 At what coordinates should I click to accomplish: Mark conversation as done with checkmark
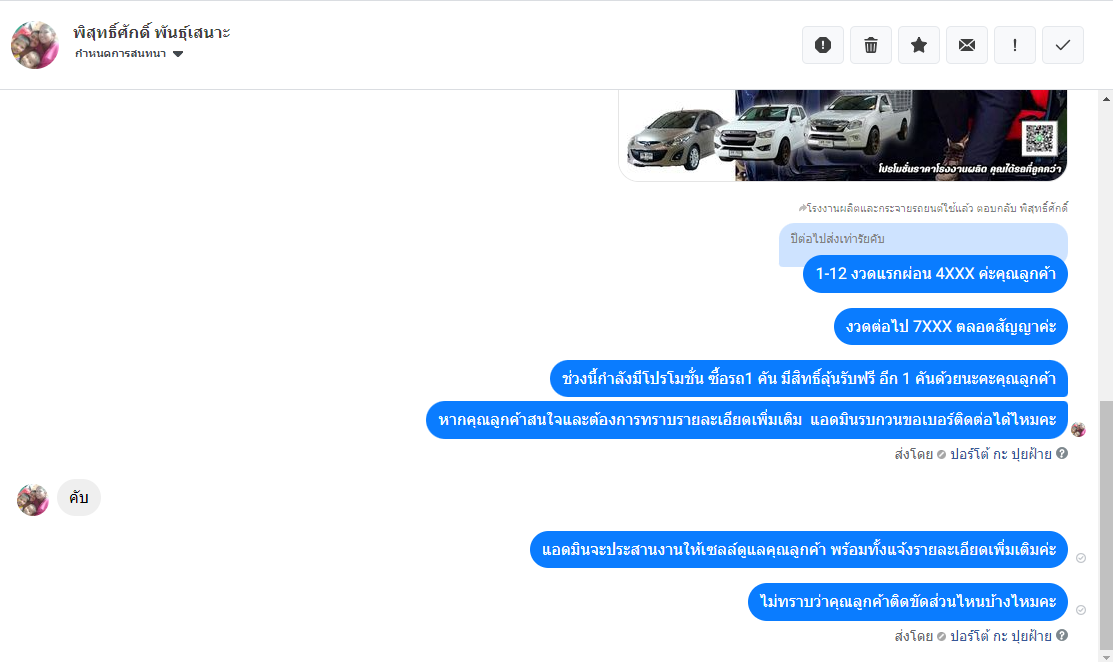pyautogui.click(x=1063, y=45)
